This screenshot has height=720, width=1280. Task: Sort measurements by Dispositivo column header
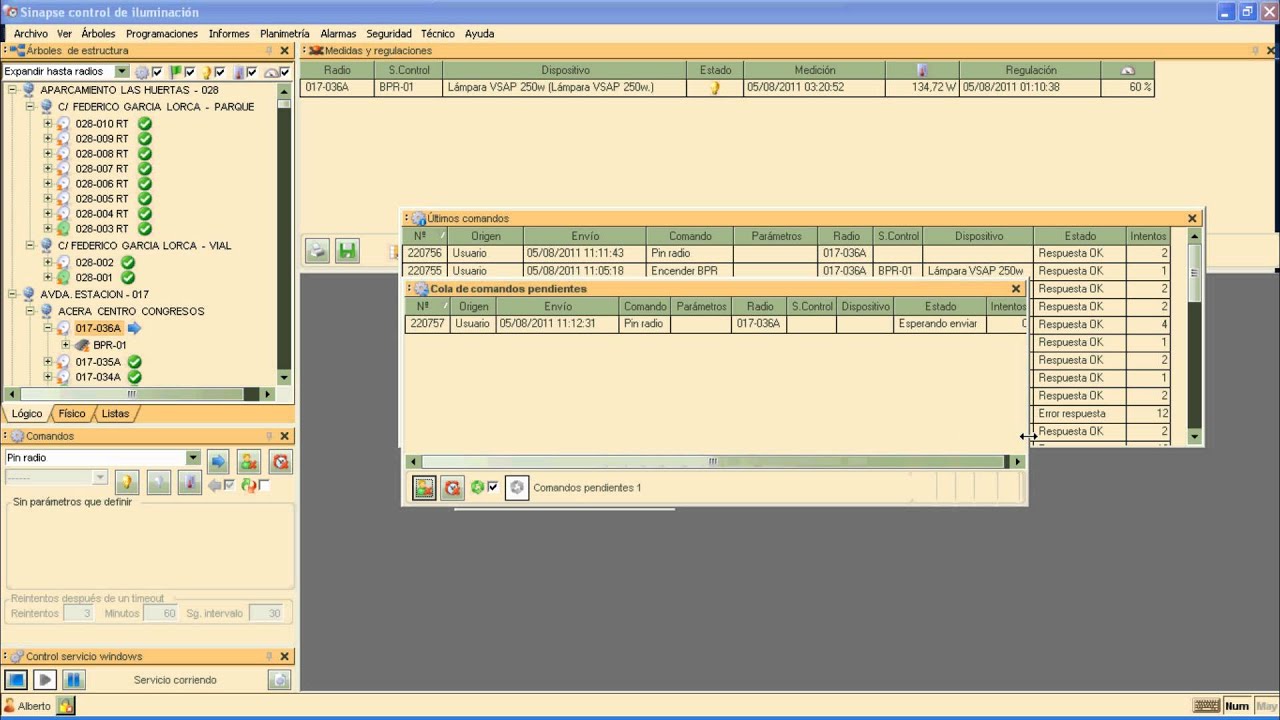coord(565,70)
